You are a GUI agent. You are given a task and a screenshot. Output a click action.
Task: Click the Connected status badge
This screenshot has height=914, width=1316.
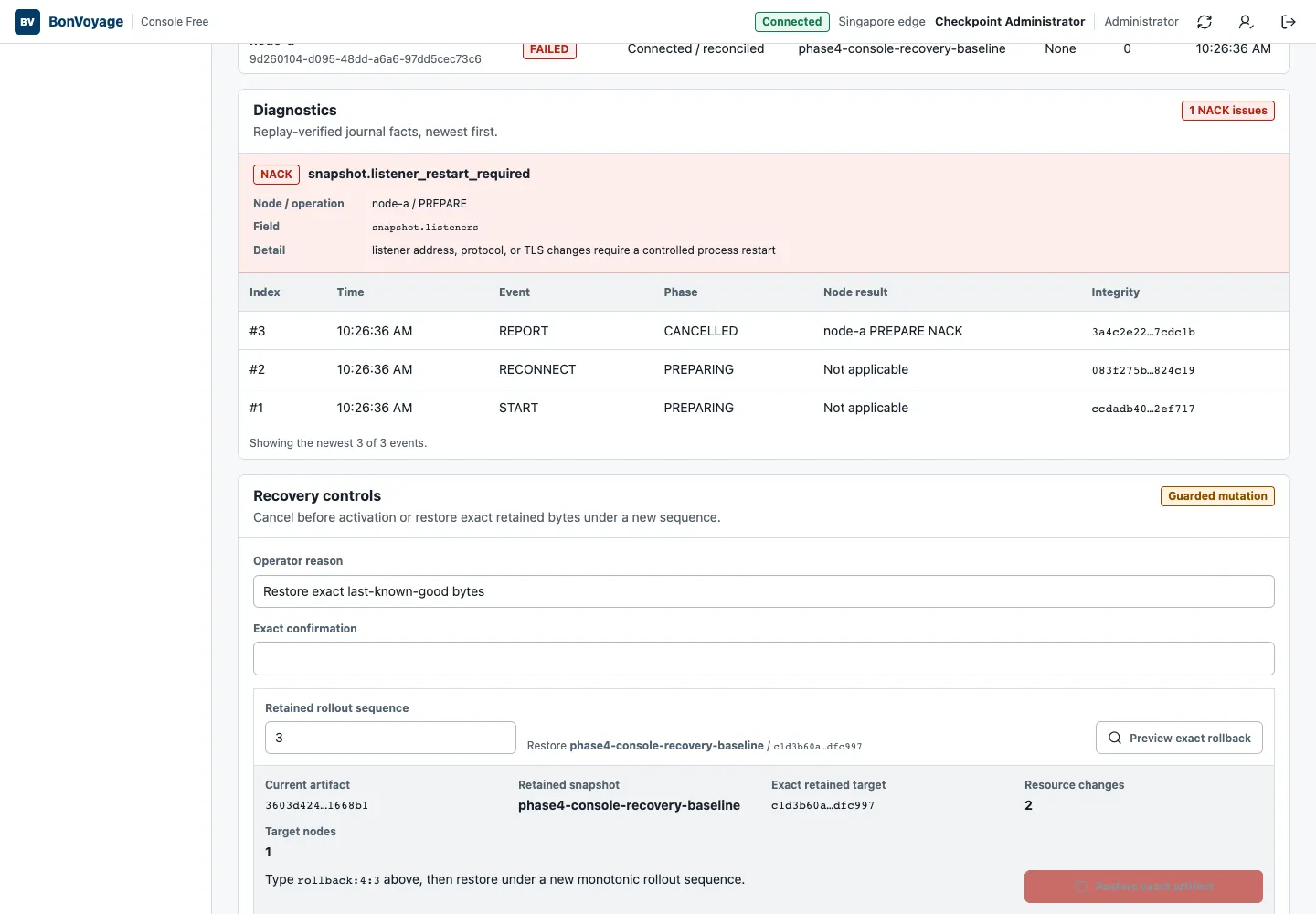click(792, 22)
